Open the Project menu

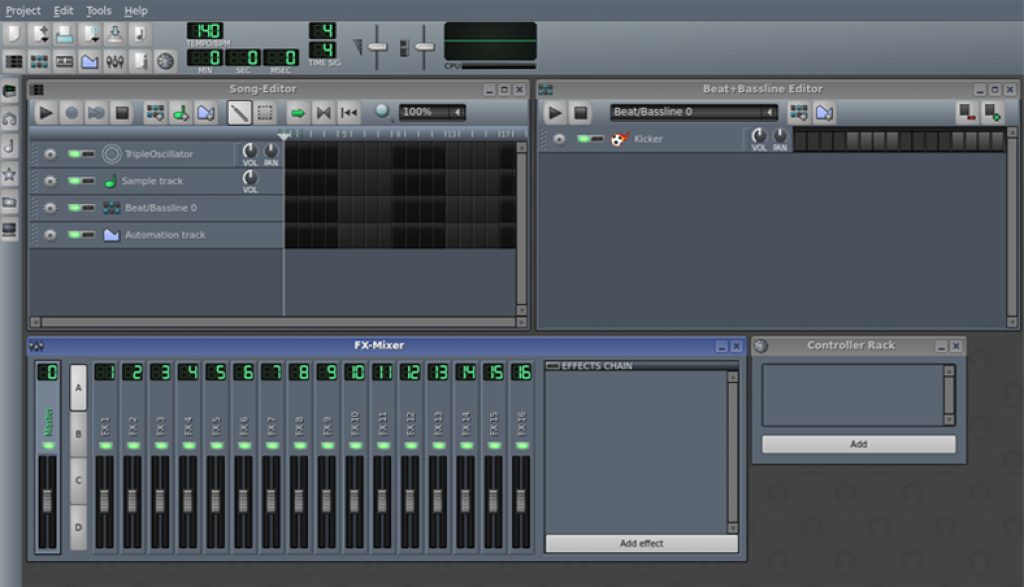[x=23, y=10]
